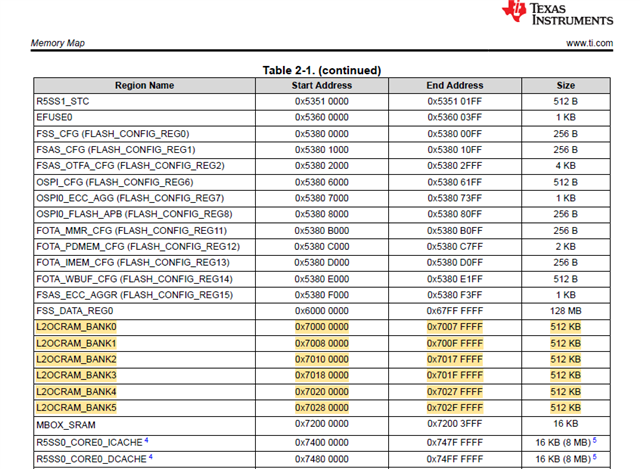Image resolution: width=640 pixels, height=469 pixels.
Task: Click end address 0x5380 C7FF
Action: tap(455, 247)
